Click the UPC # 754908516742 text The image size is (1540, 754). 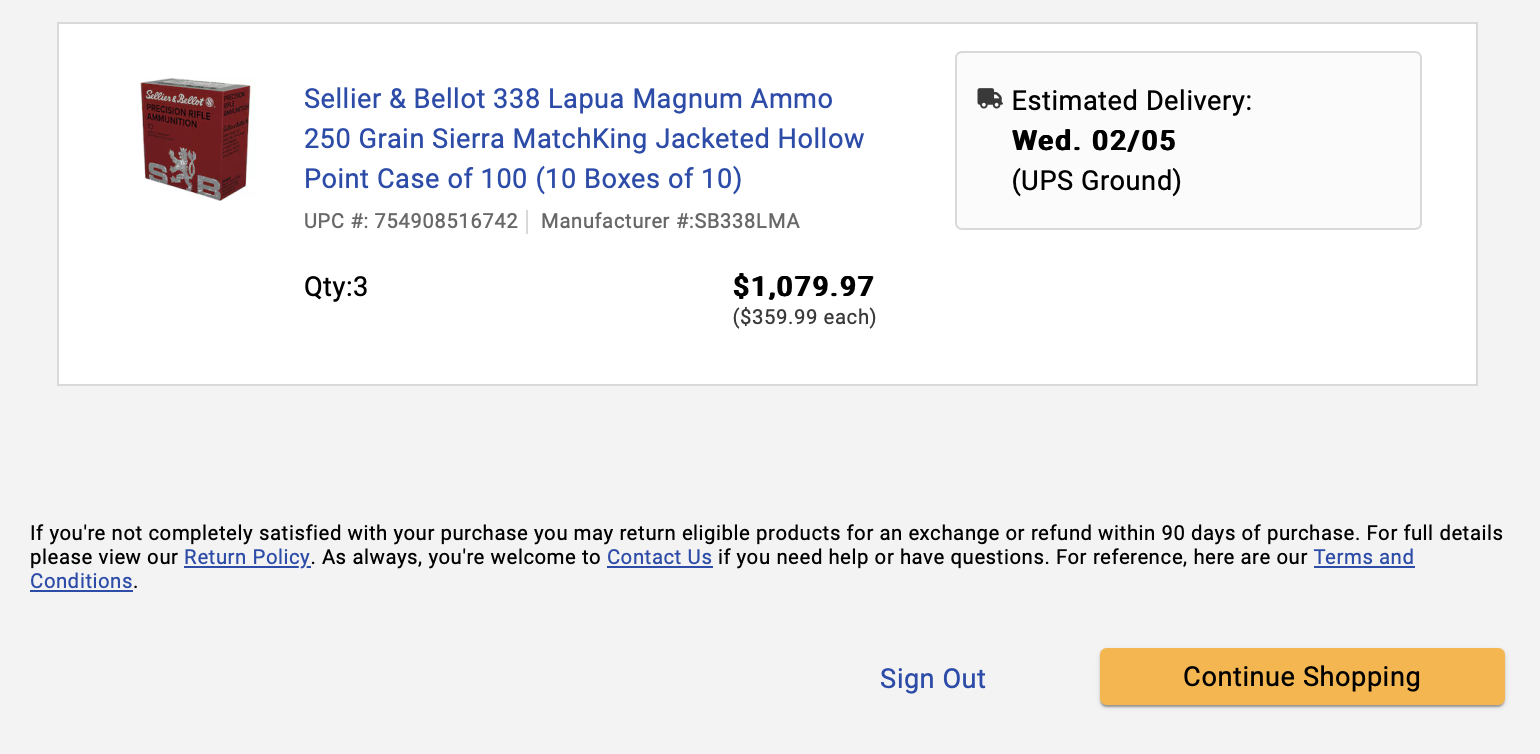[411, 221]
